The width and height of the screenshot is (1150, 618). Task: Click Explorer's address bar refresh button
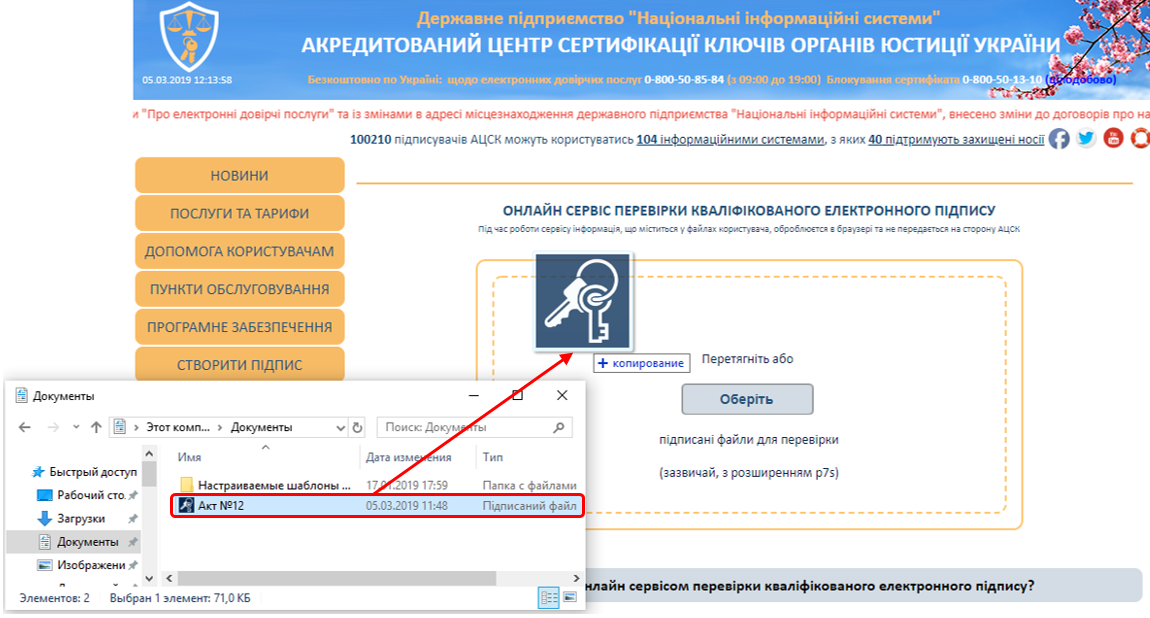click(359, 427)
